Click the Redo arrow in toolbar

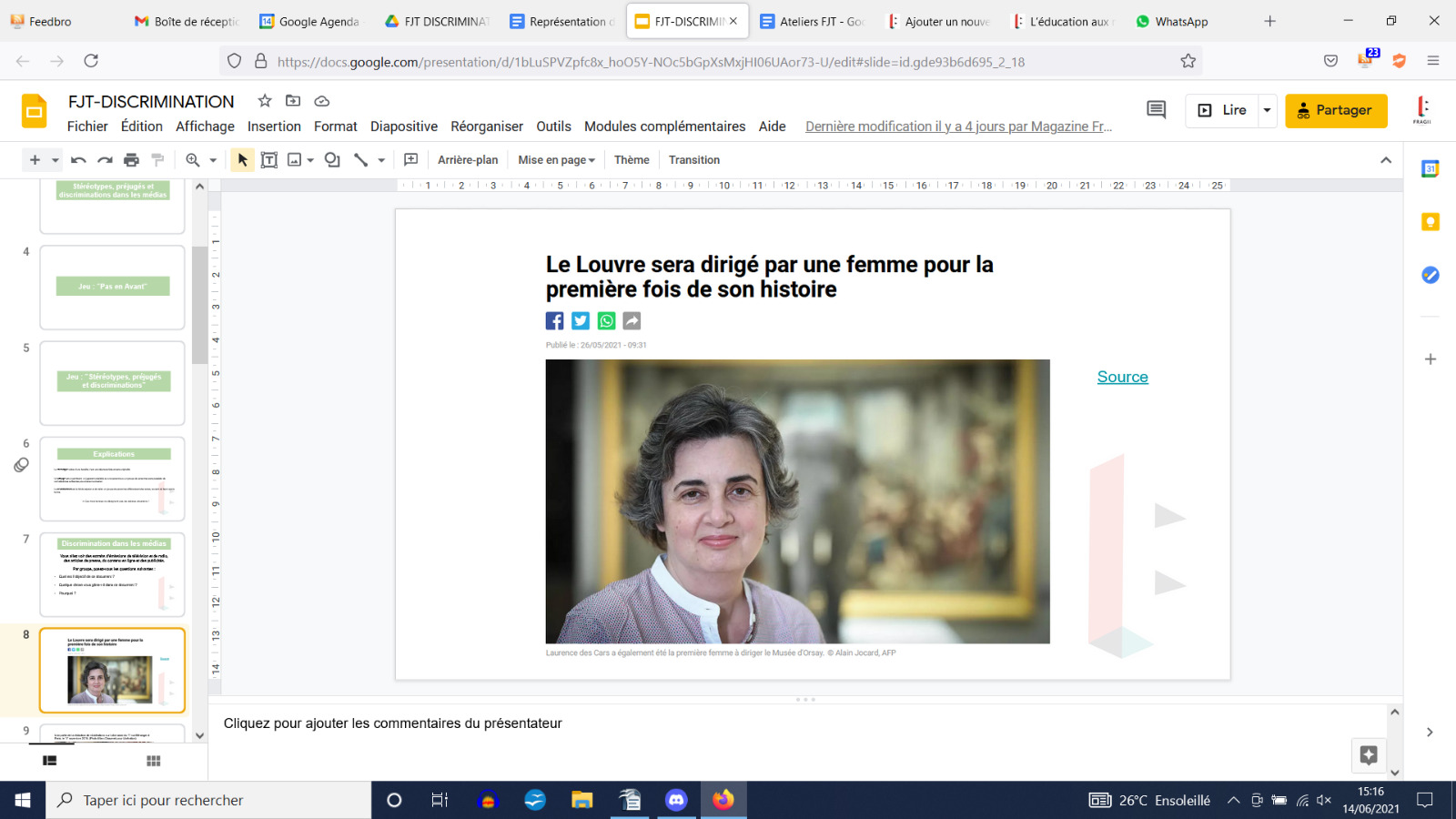click(x=105, y=160)
